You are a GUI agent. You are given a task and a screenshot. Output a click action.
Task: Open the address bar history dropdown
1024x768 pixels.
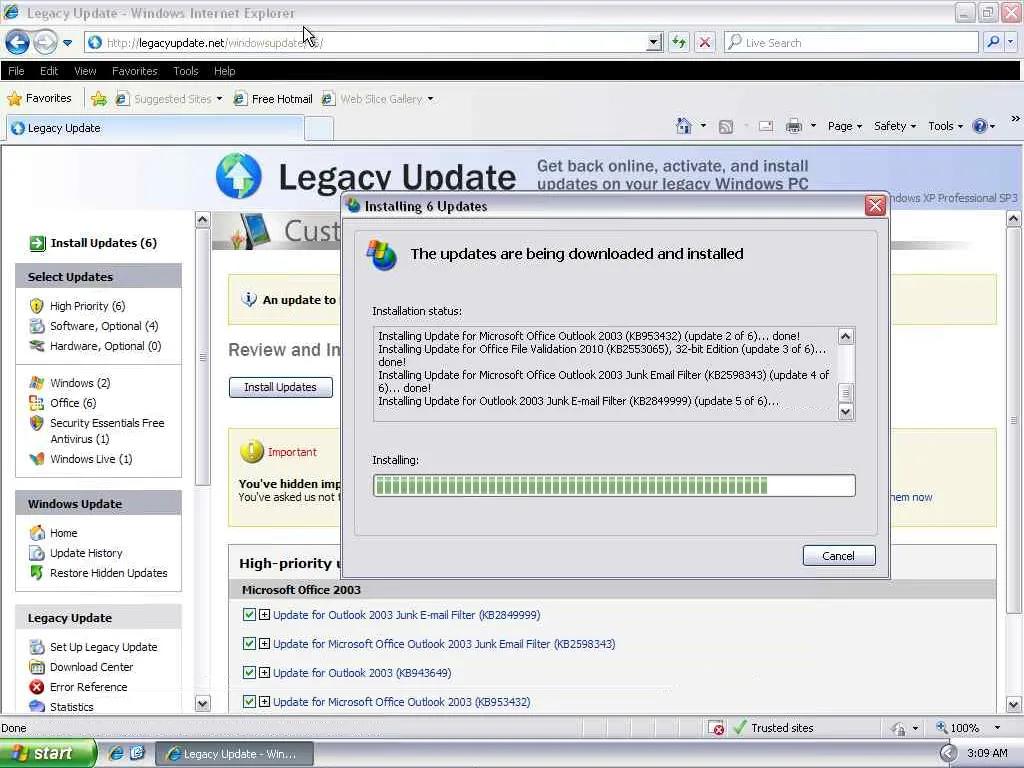pos(654,43)
